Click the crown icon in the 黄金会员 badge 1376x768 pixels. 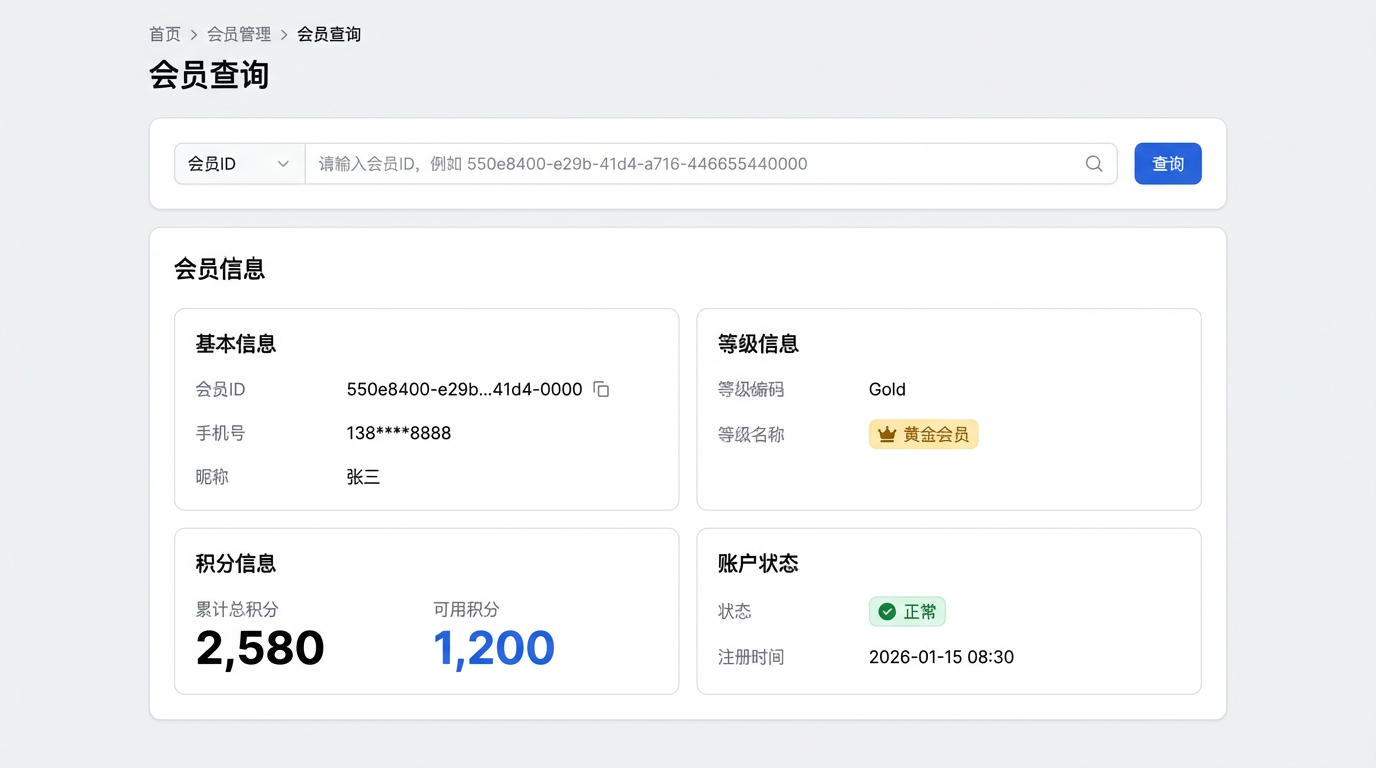[x=886, y=434]
